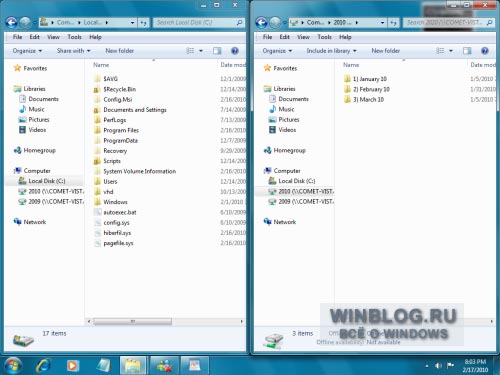The height and width of the screenshot is (375, 500).
Task: Click refresh button in right window address bar
Action: coord(393,23)
